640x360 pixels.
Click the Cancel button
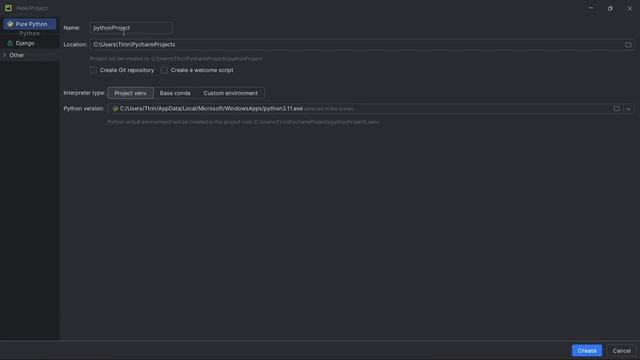[621, 351]
